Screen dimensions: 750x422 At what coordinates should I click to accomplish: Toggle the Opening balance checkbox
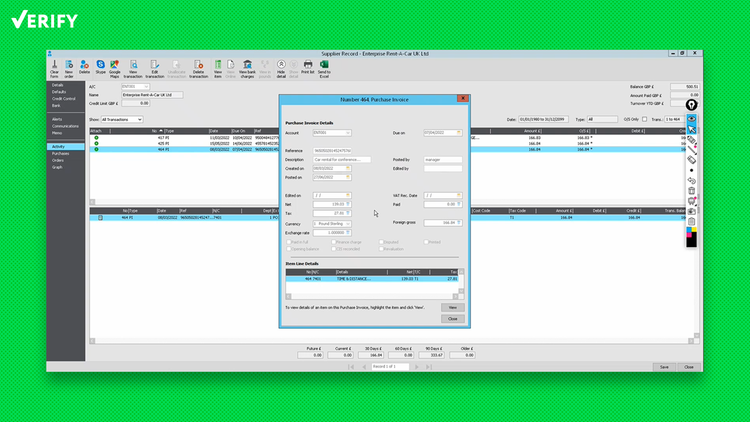coord(288,249)
